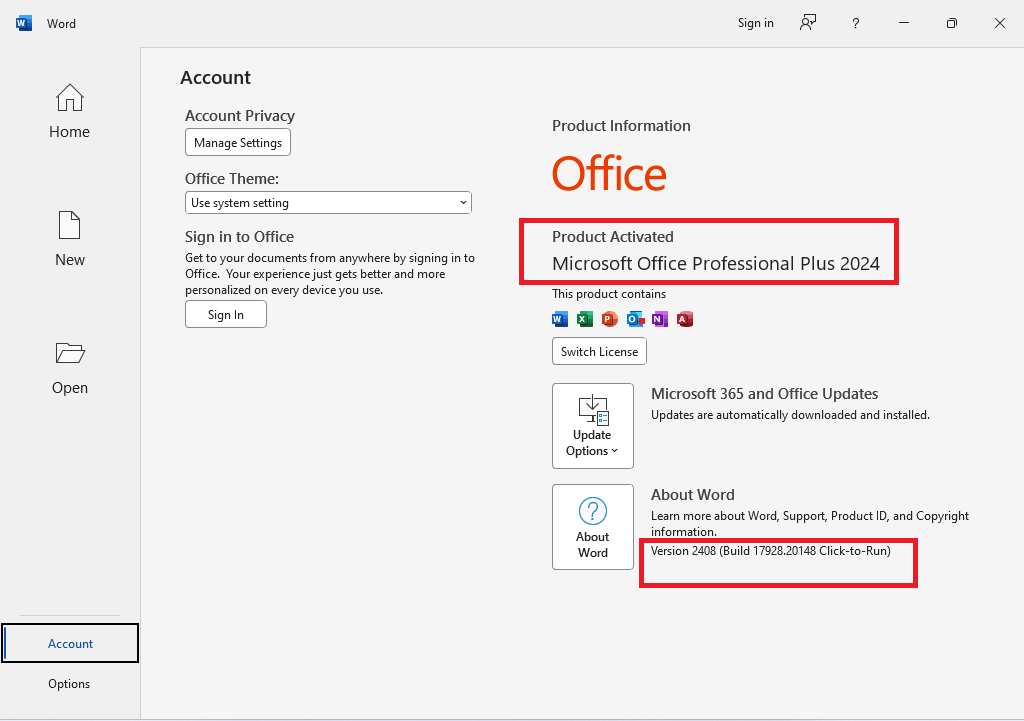Click the Office logo text
Screen dimensions: 1024x721
[609, 174]
